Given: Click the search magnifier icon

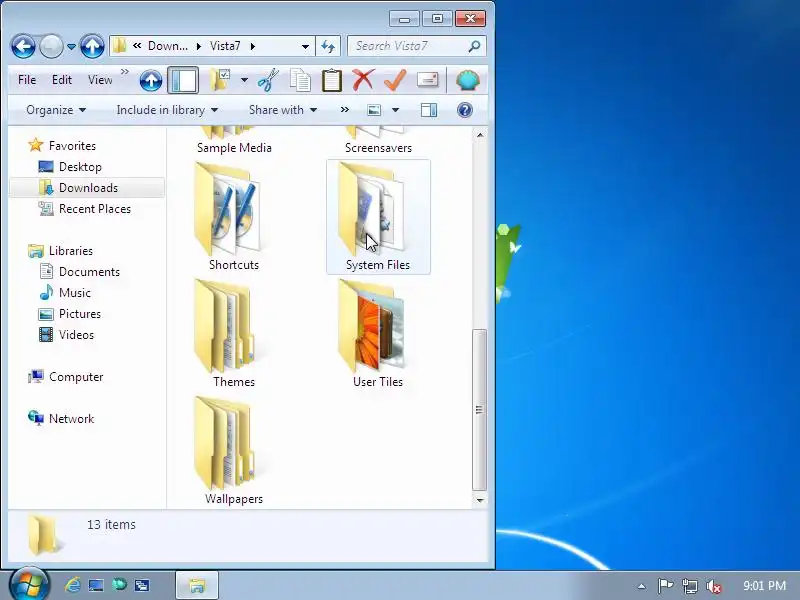Looking at the screenshot, I should (474, 46).
